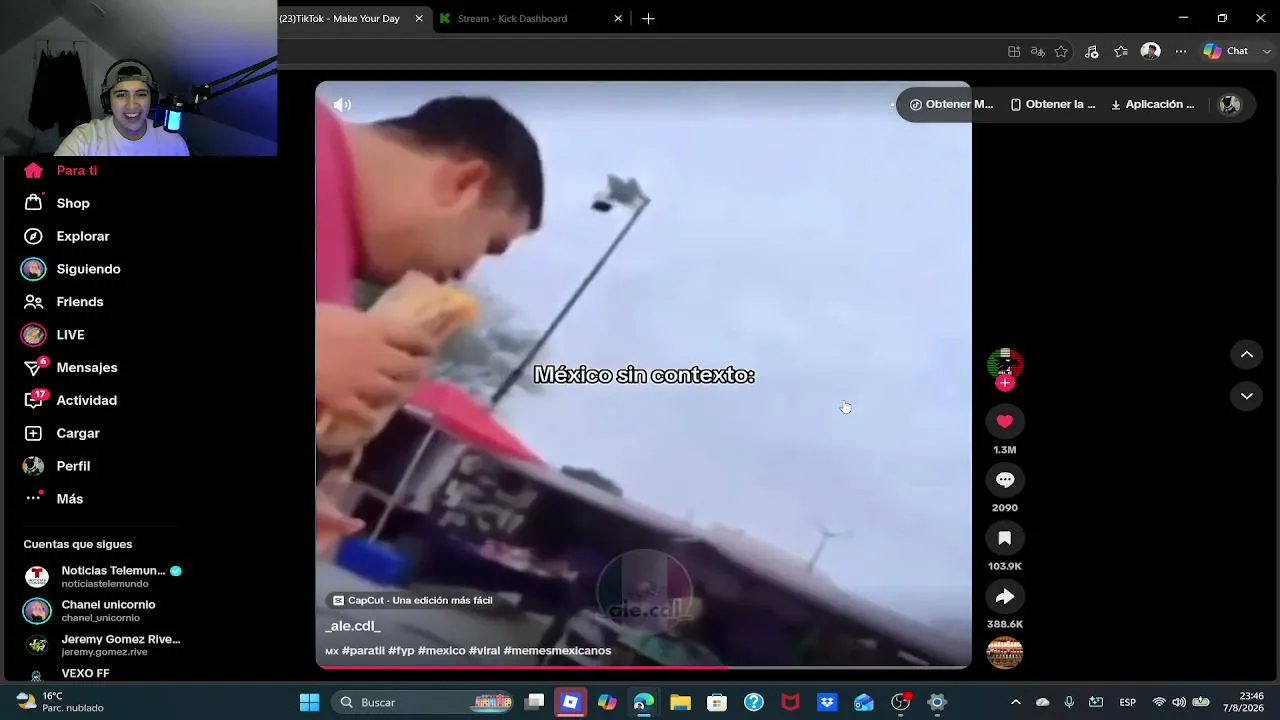The image size is (1280, 720).
Task: Expand the Copilot Chat dropdown arrow
Action: point(1267,51)
